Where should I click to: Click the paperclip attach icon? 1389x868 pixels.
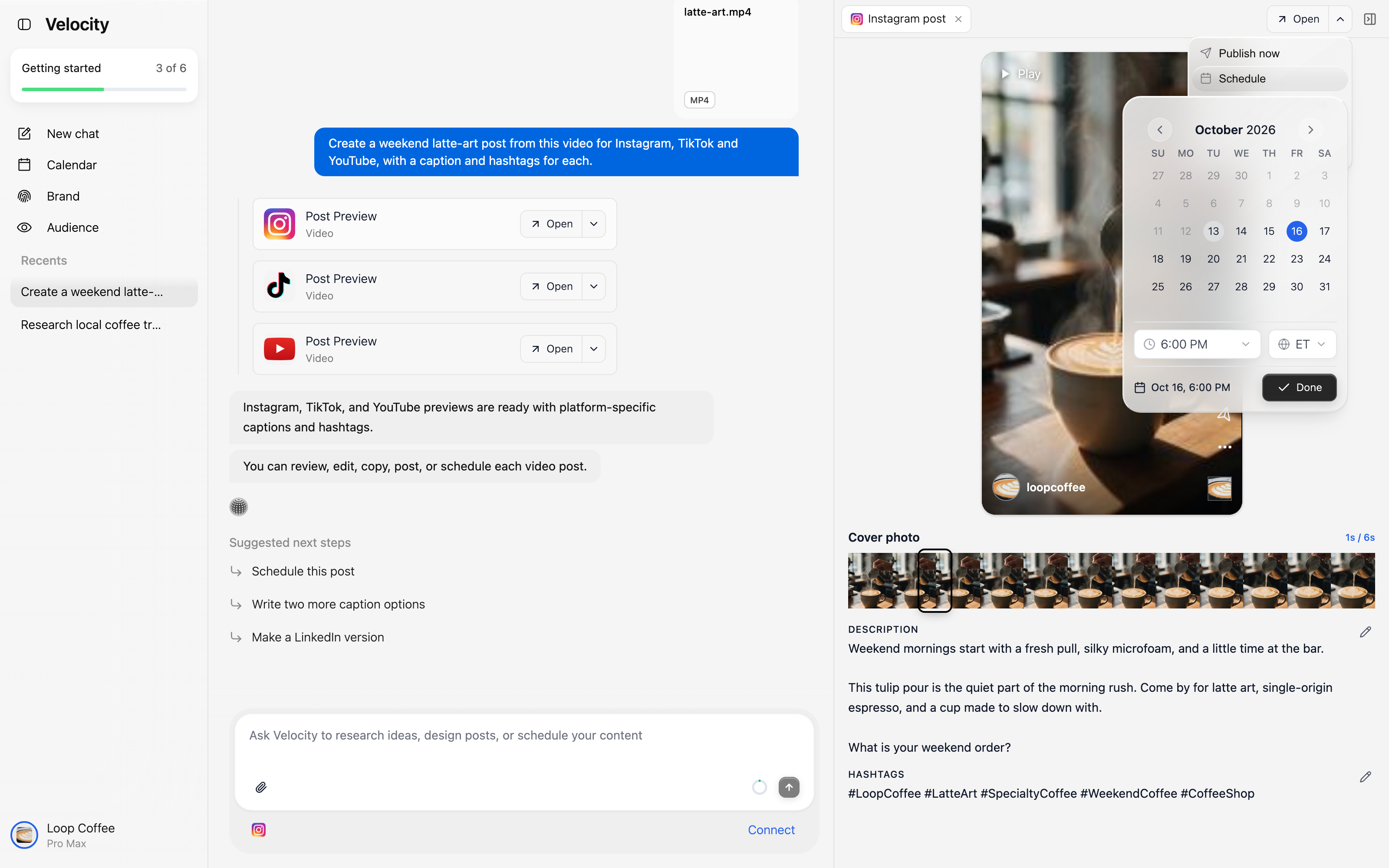tap(261, 787)
